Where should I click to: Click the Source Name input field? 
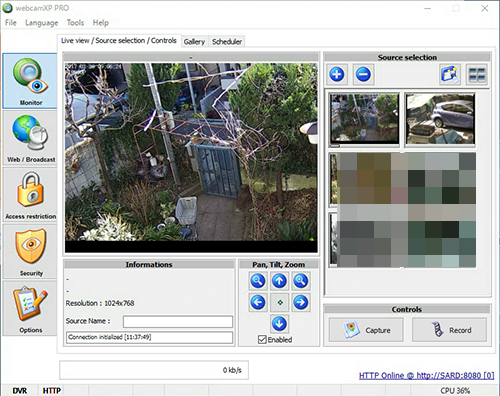tap(178, 322)
